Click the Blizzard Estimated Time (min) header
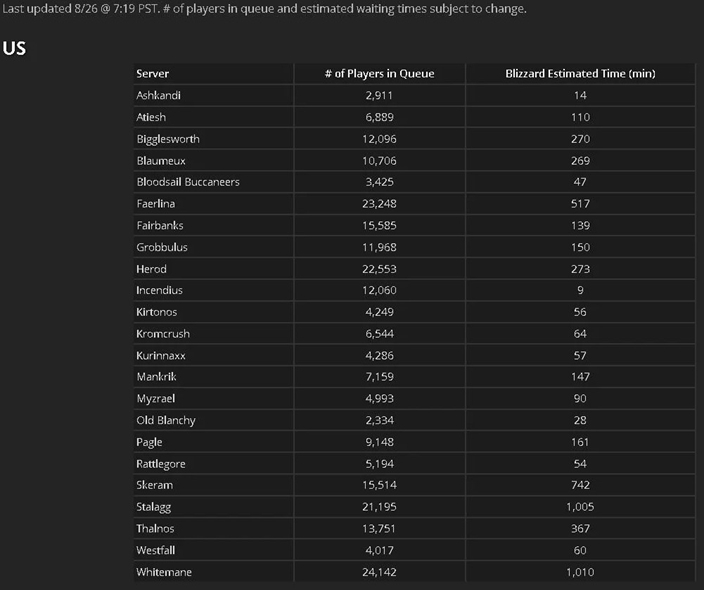704x590 pixels. pyautogui.click(x=580, y=74)
